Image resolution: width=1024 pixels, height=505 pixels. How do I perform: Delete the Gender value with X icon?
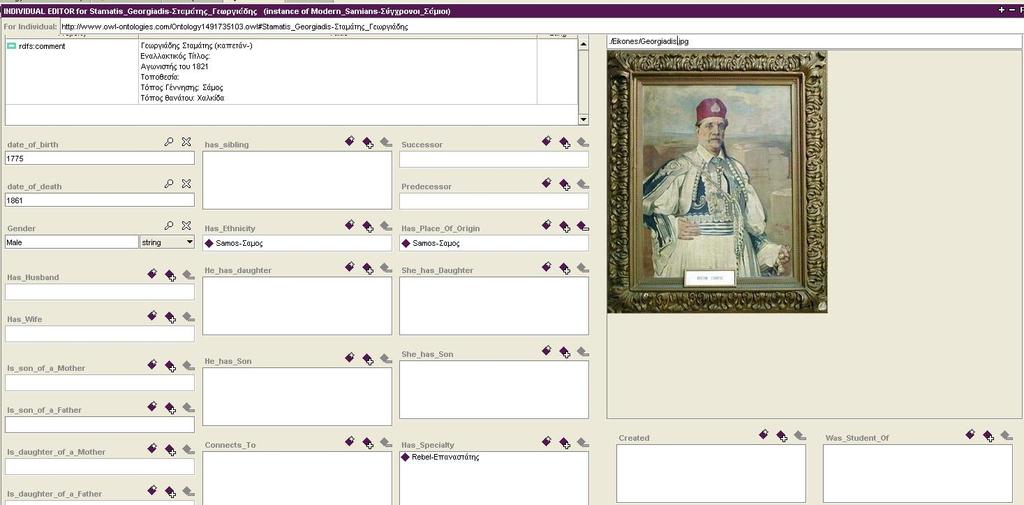click(186, 225)
